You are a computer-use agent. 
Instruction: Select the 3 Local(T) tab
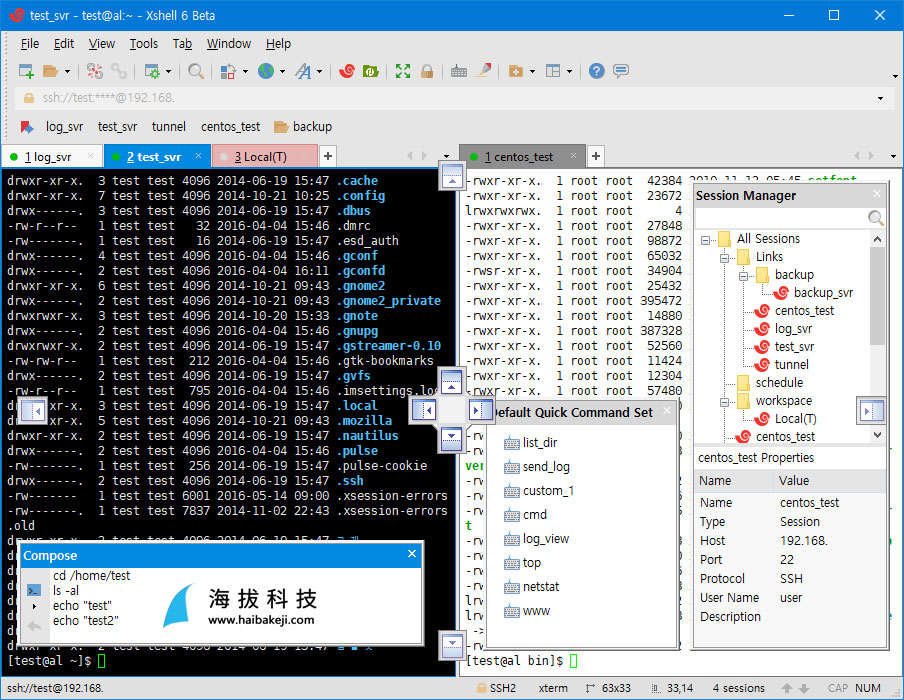(261, 157)
